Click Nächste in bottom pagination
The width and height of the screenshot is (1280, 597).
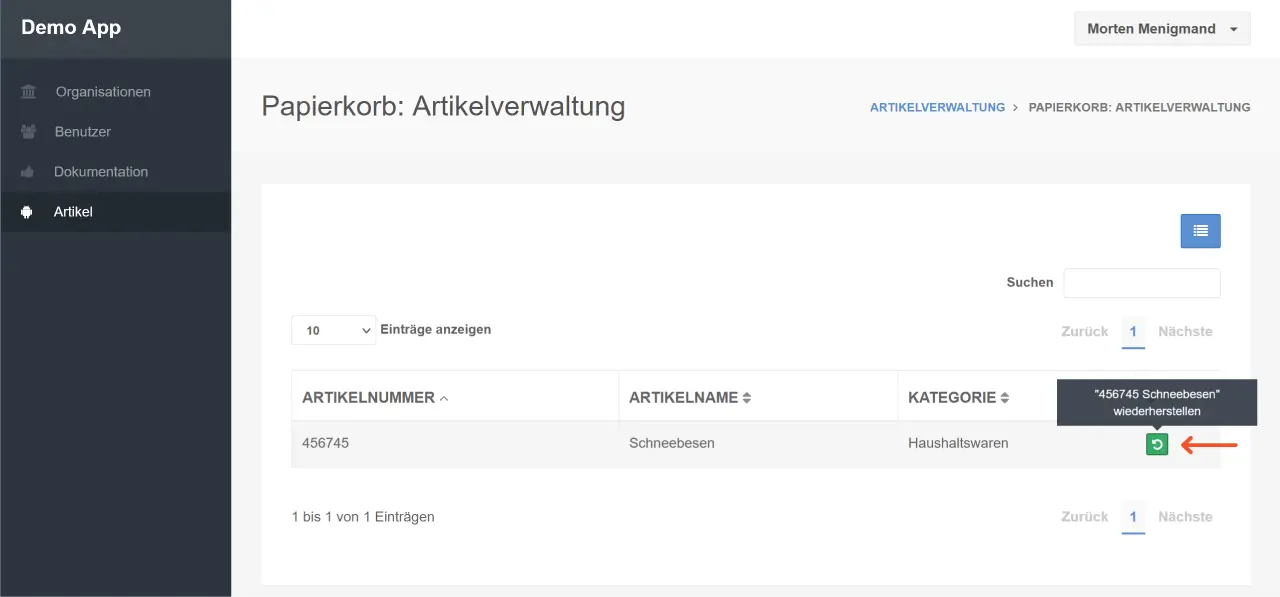tap(1185, 517)
